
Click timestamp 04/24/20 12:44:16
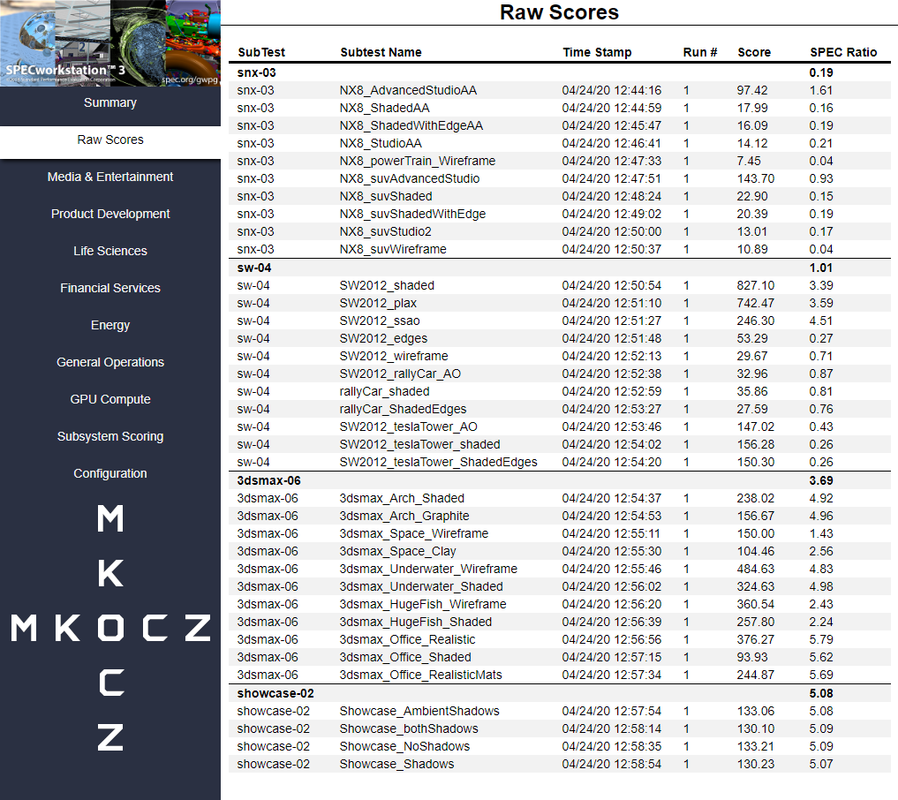[x=611, y=90]
